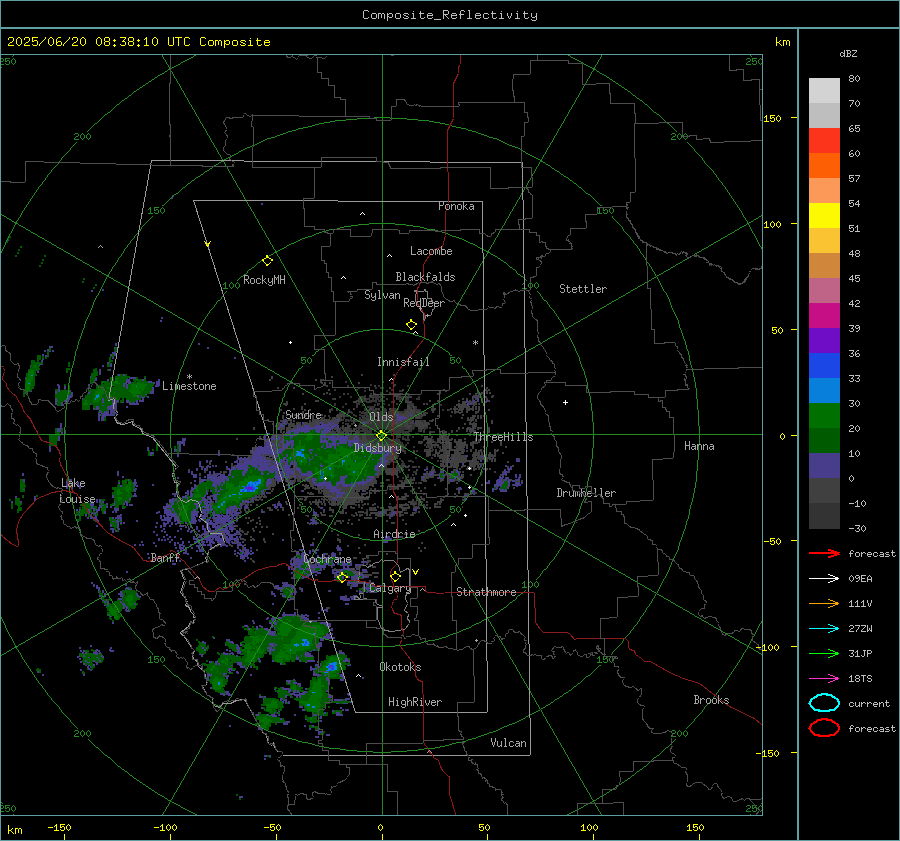Click the Brooks map label
Screen dimensions: 900x841
[711, 700]
